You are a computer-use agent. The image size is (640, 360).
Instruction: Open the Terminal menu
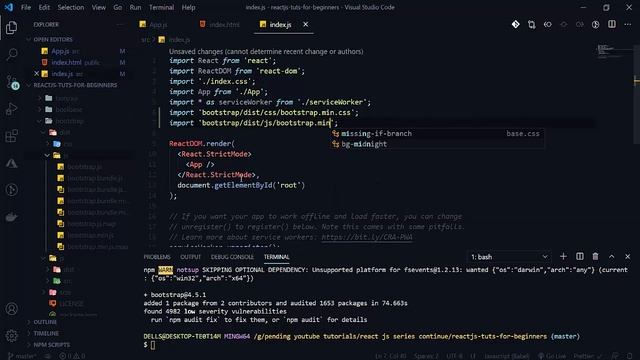click(161, 7)
